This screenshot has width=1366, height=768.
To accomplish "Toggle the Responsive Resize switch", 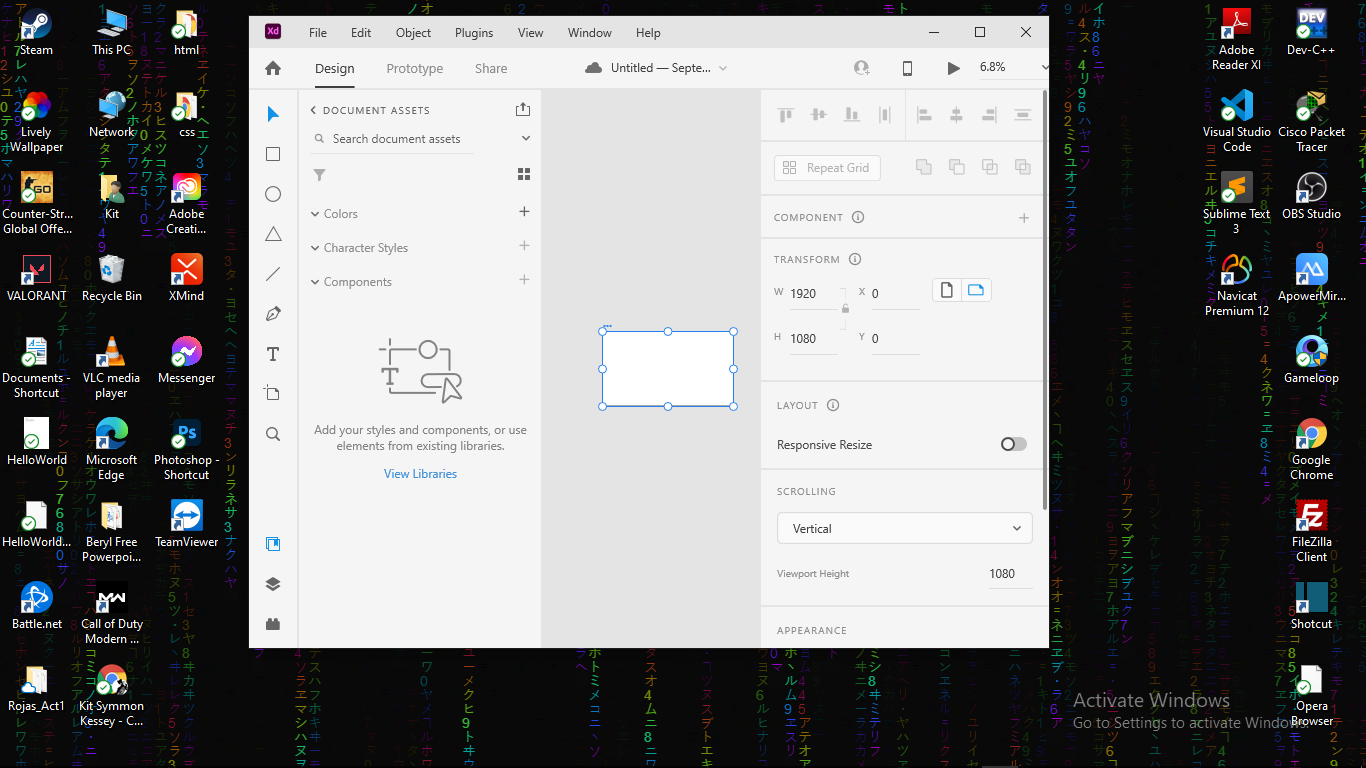I will coord(1013,444).
